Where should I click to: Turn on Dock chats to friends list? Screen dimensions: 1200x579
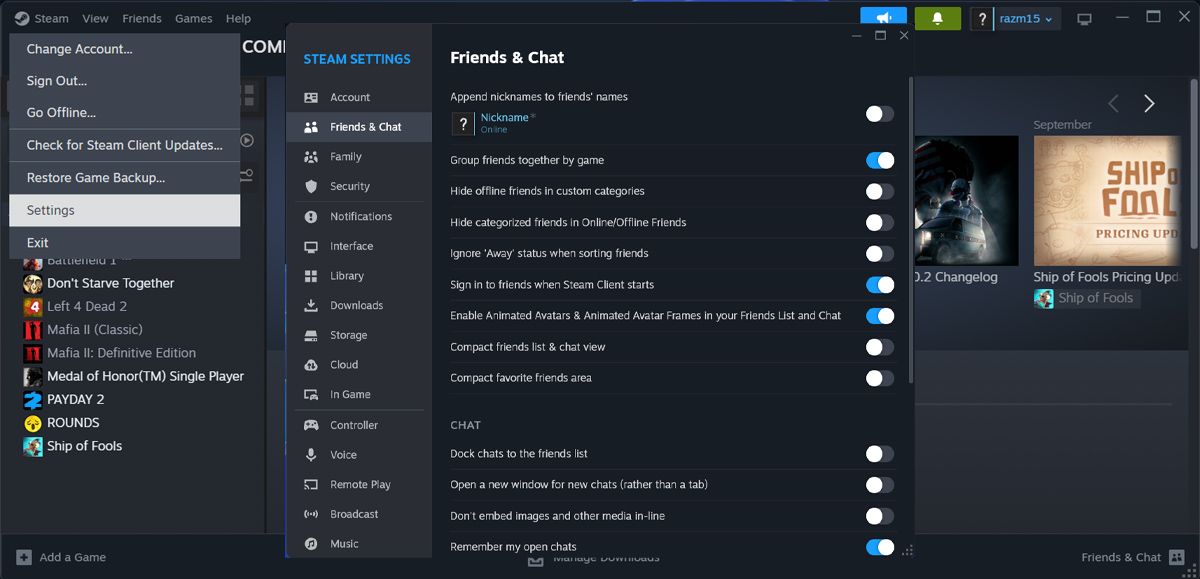coord(879,454)
